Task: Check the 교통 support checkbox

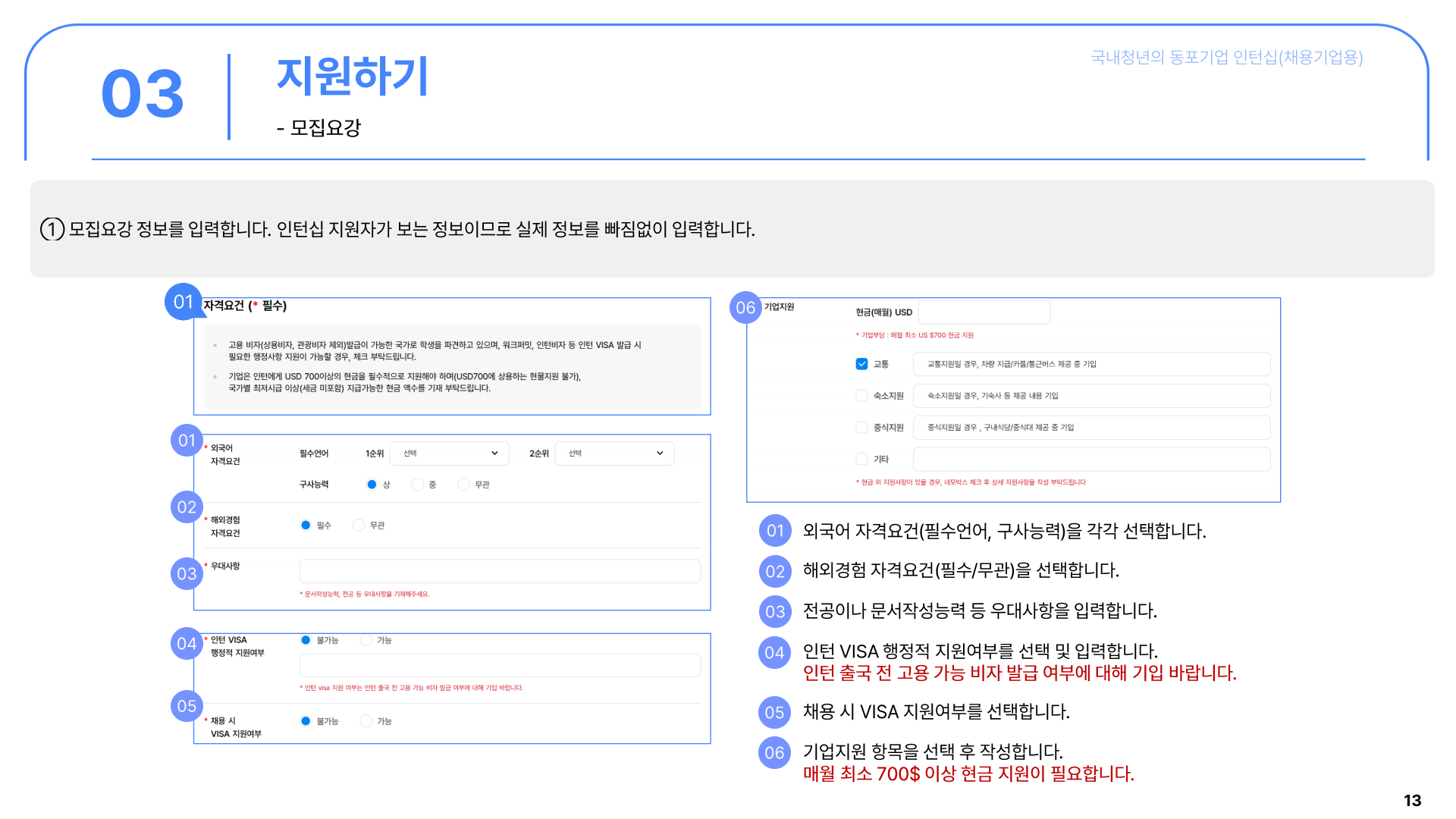Action: pyautogui.click(x=861, y=364)
